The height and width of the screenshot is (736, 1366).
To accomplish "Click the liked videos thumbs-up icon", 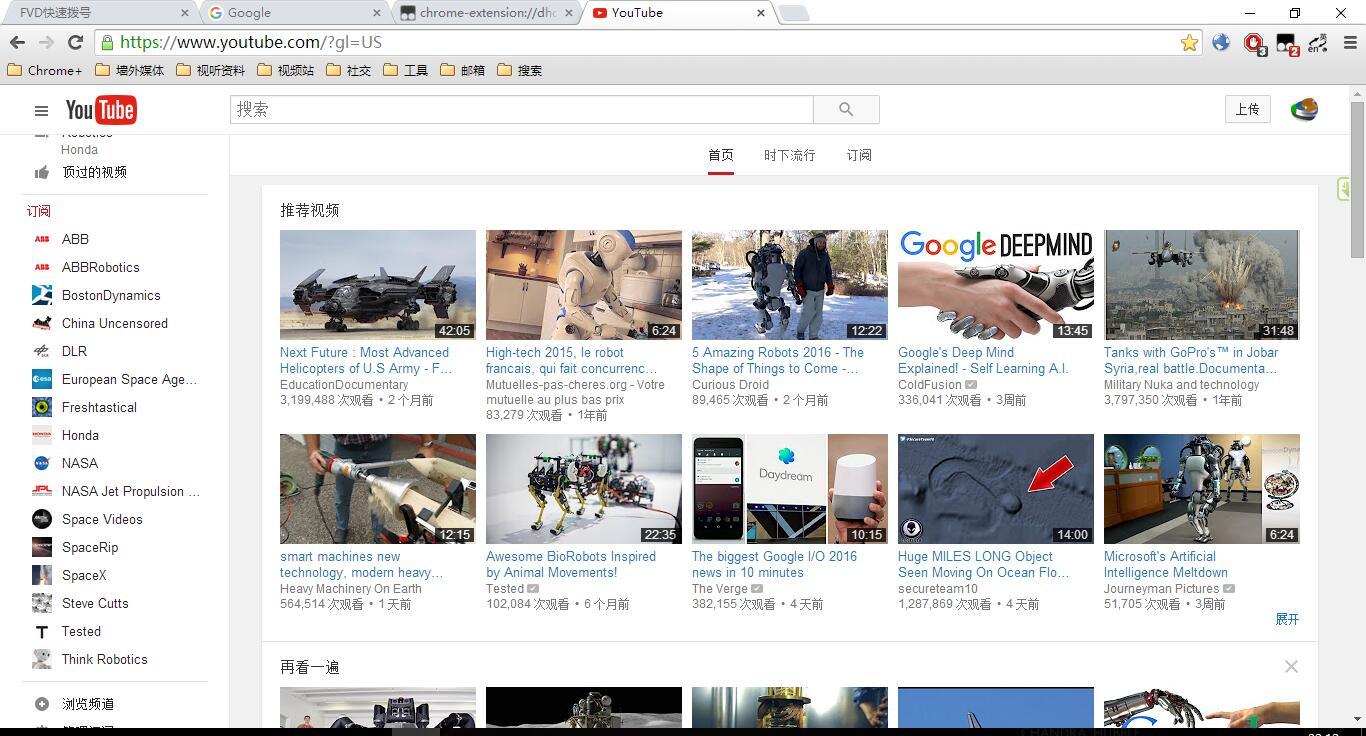I will pyautogui.click(x=42, y=172).
